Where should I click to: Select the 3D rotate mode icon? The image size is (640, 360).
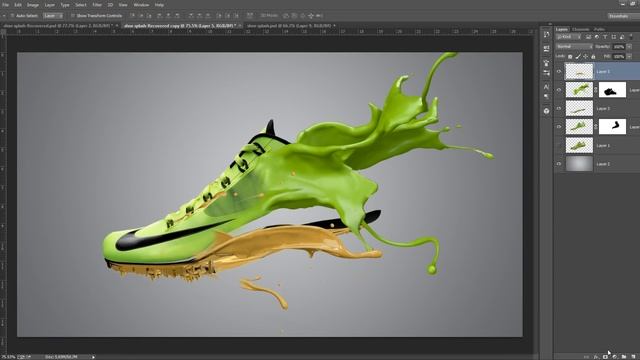[286, 16]
